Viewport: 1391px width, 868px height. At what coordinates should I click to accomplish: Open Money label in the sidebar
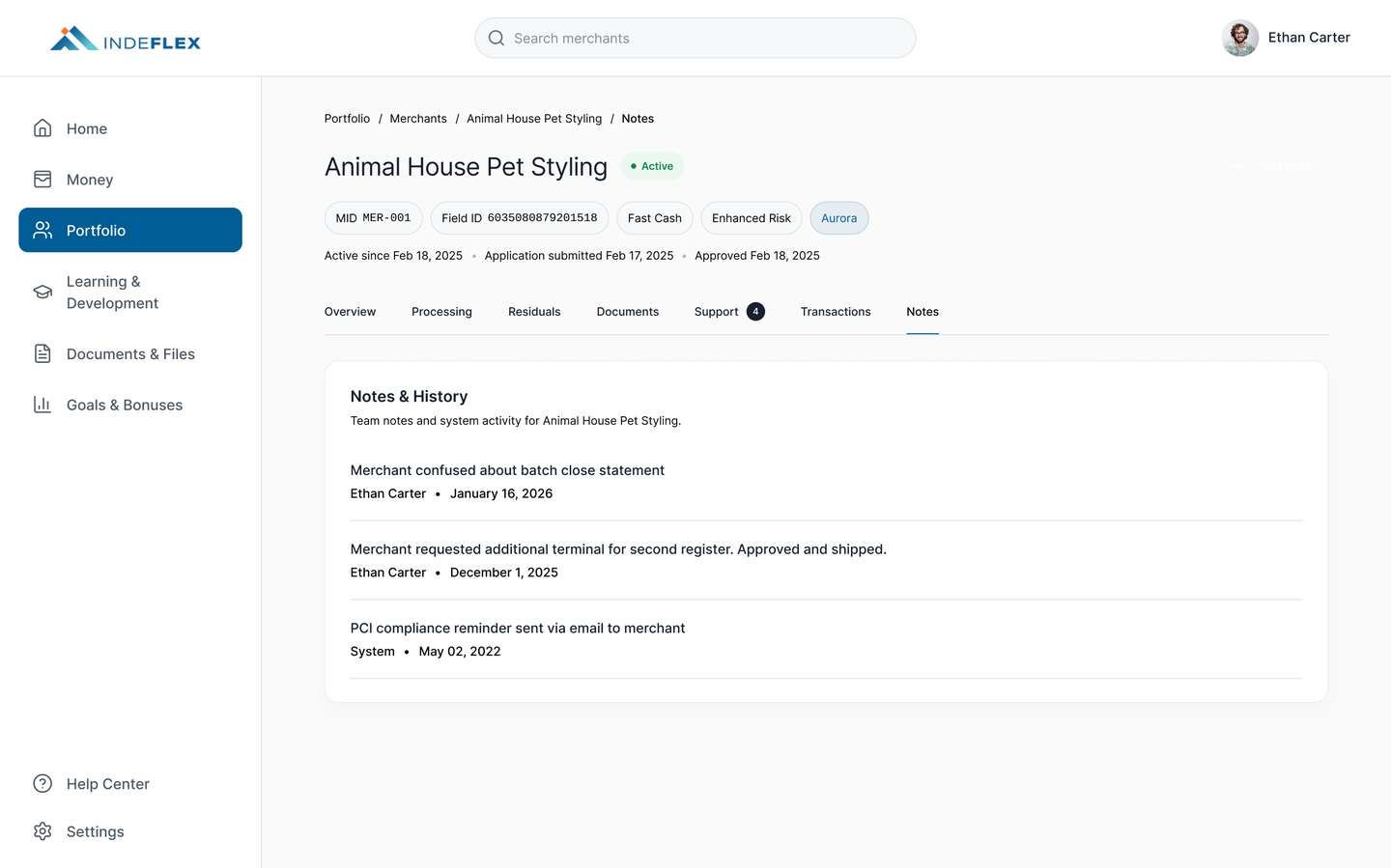point(90,180)
